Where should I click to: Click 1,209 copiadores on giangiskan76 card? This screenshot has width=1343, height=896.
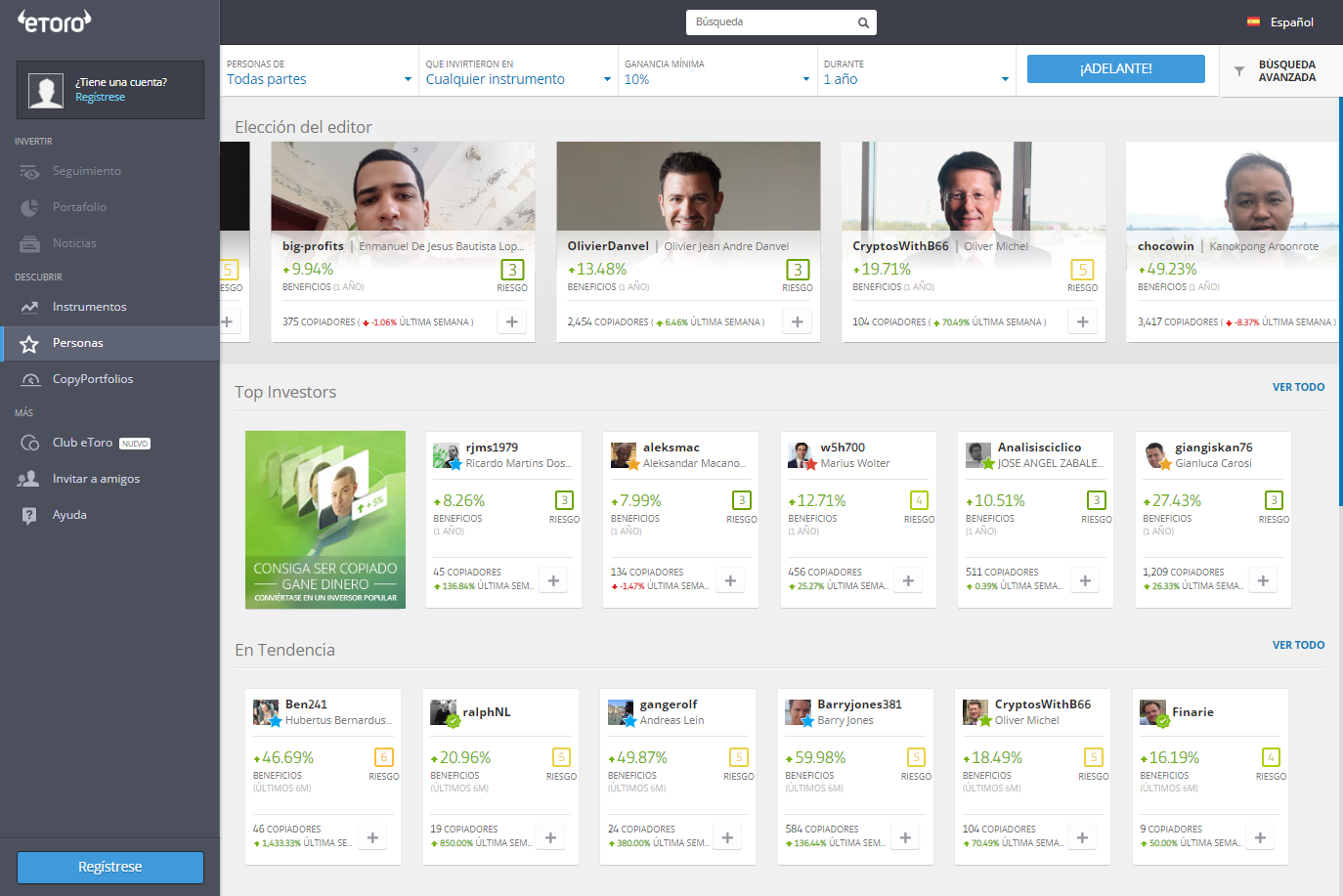(x=1183, y=573)
